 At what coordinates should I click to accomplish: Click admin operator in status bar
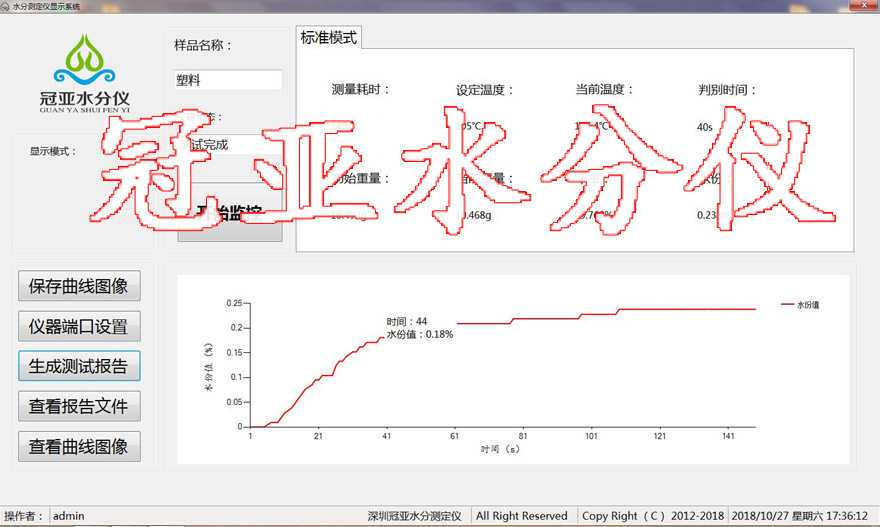[x=68, y=516]
